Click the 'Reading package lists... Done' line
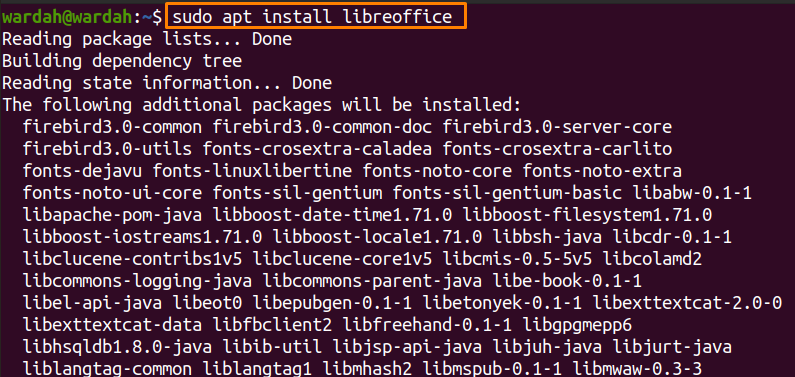Viewport: 795px width, 377px height. pyautogui.click(x=147, y=39)
